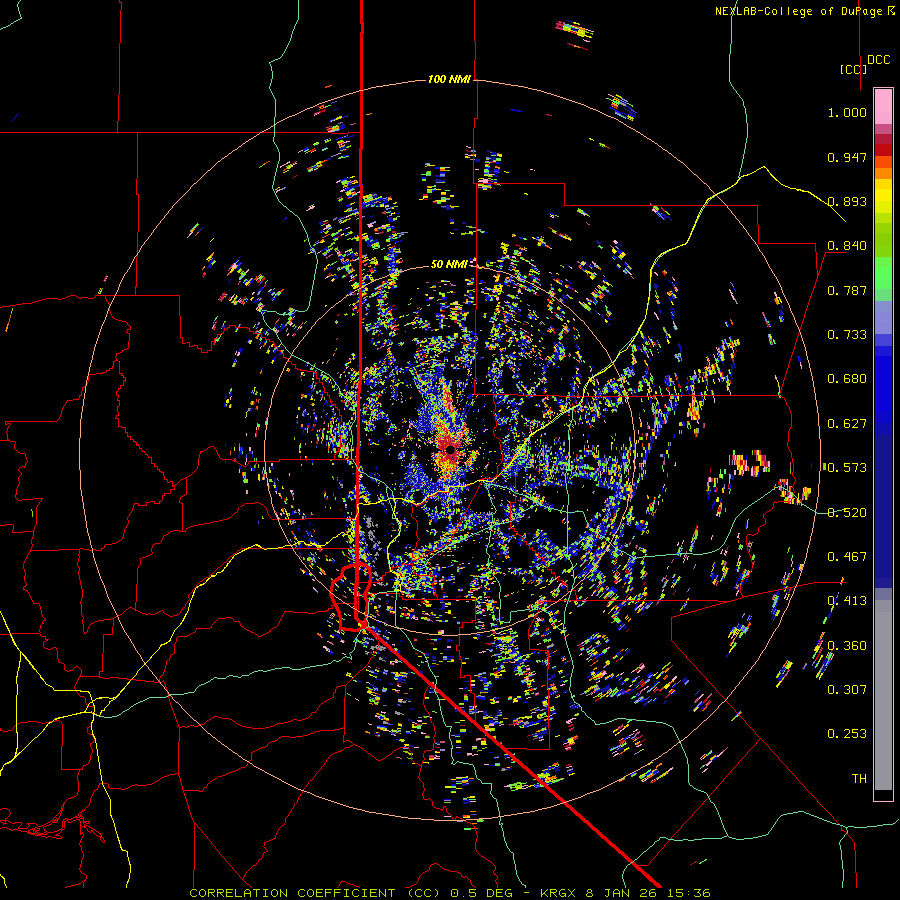
Task: Click the 100 NMI range ring label
Action: point(449,79)
